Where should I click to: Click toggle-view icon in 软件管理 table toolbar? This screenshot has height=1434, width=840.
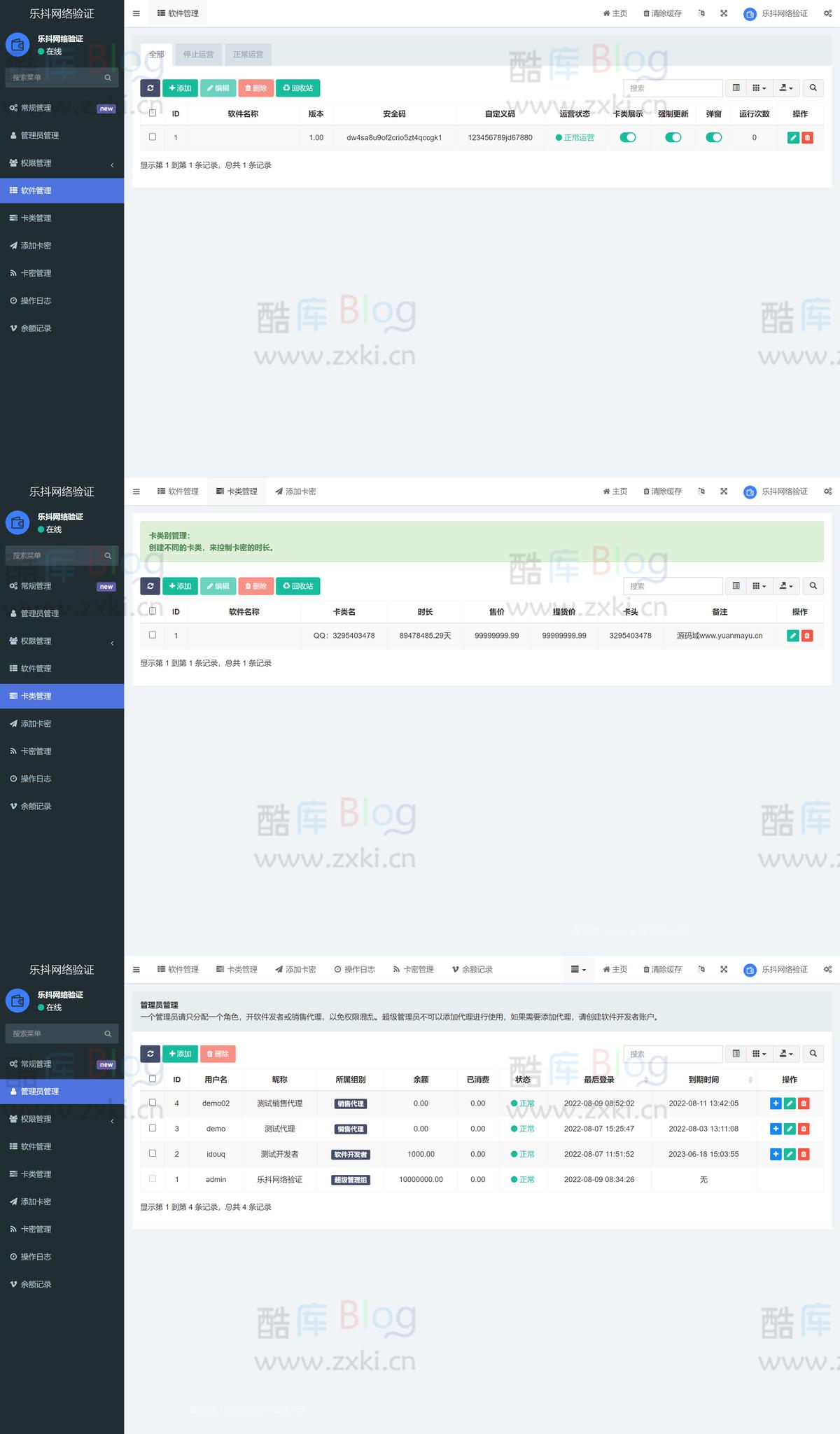pos(736,88)
